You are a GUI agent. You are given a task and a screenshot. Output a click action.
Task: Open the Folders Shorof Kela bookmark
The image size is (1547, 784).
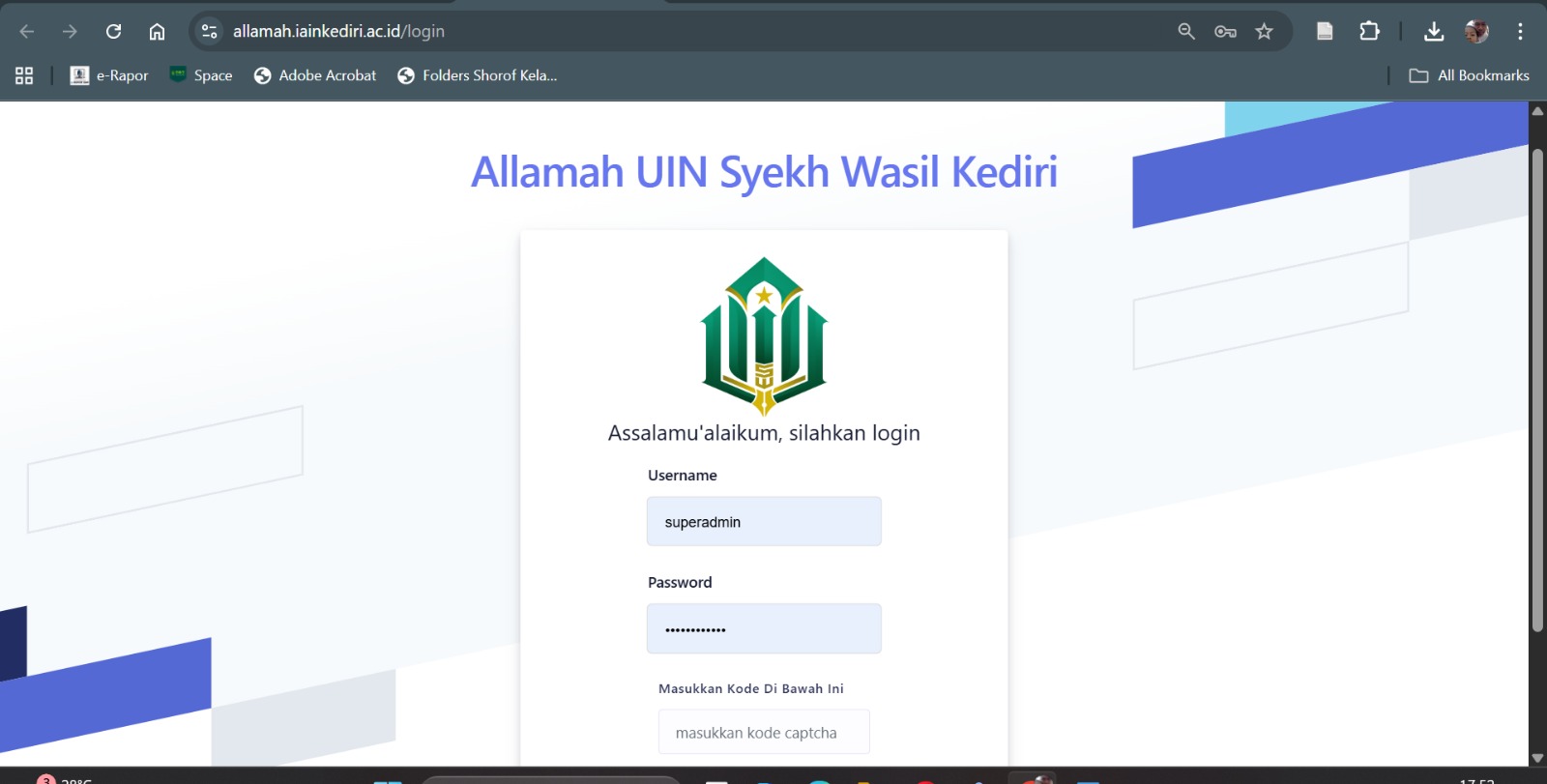click(x=478, y=75)
